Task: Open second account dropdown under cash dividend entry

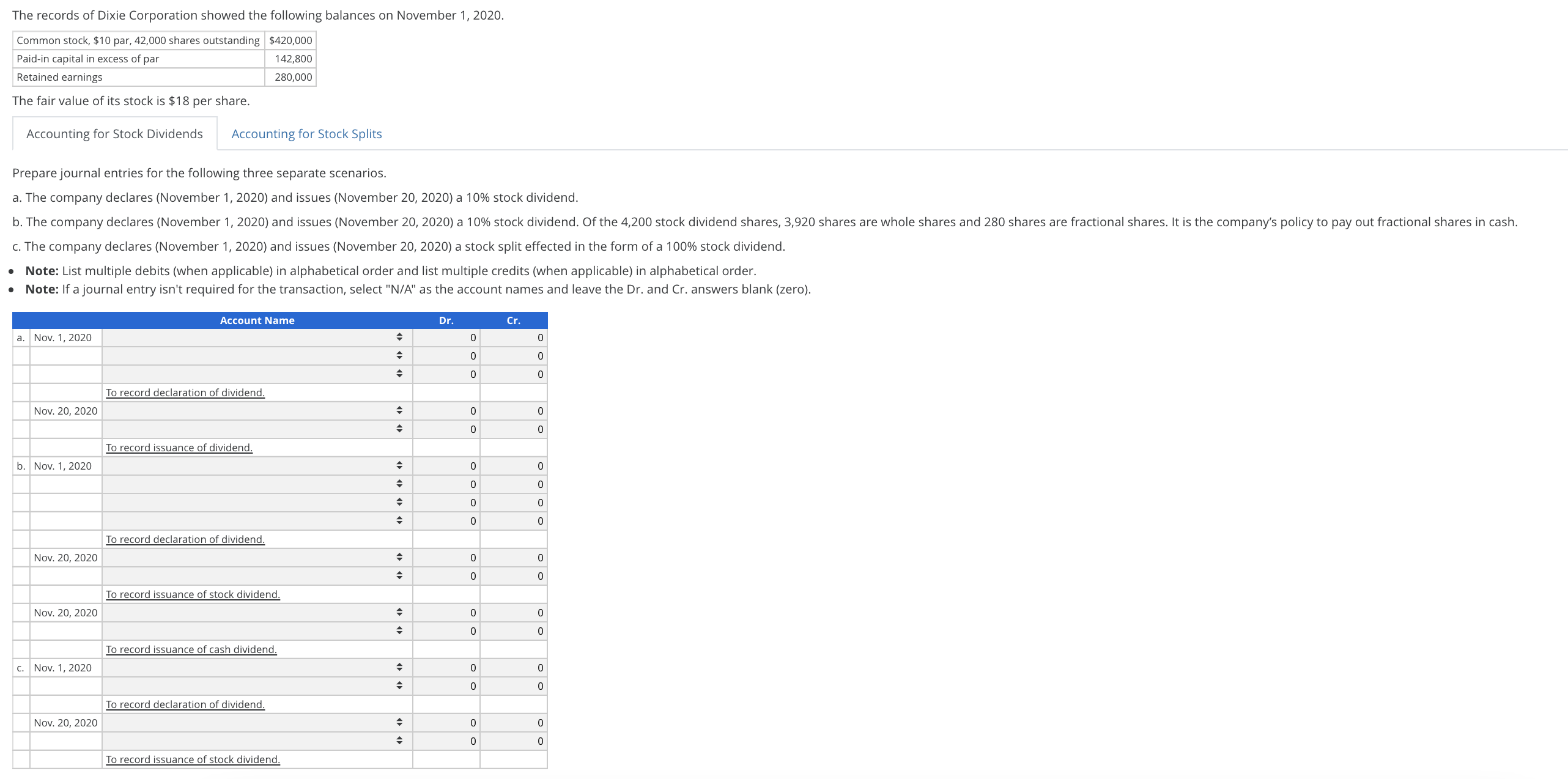Action: coord(257,631)
